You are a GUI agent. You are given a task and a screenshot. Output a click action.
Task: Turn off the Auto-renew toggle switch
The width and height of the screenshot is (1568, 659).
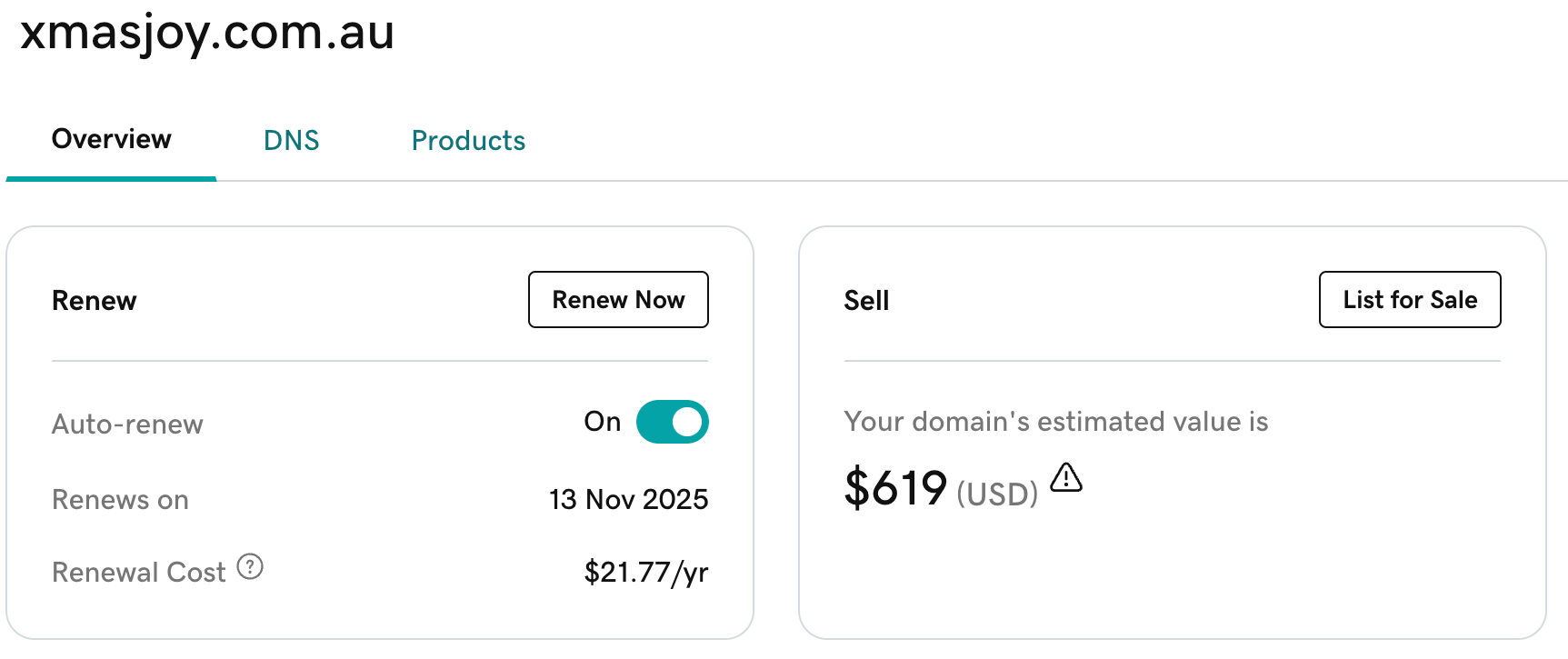[672, 422]
